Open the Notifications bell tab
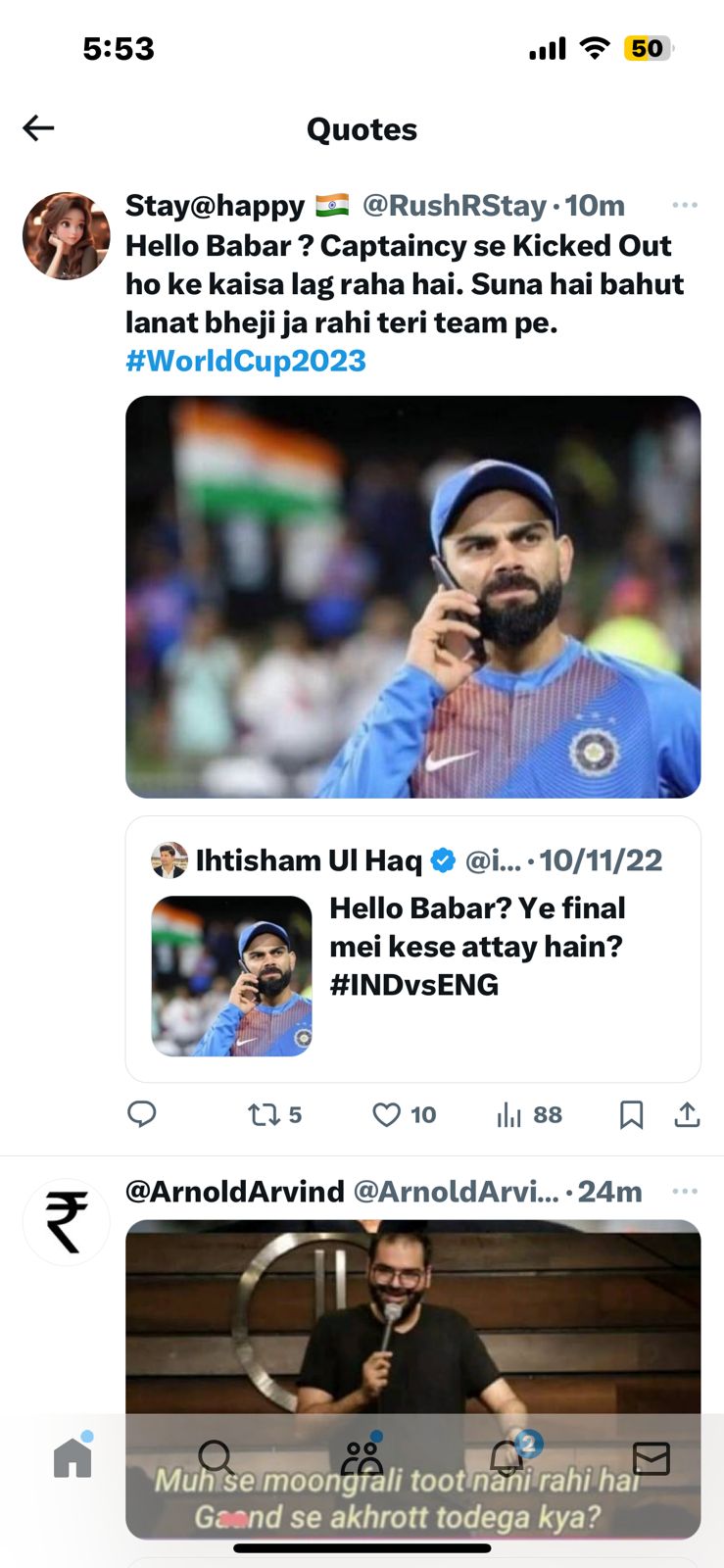Screen dimensions: 724x1568 (x=507, y=1458)
